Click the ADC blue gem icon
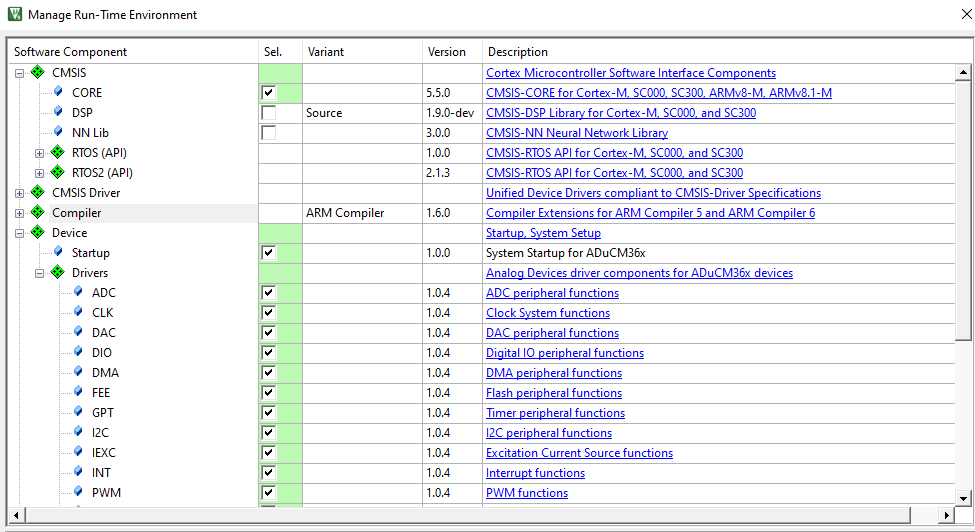The height and width of the screenshot is (532, 975). [x=78, y=291]
